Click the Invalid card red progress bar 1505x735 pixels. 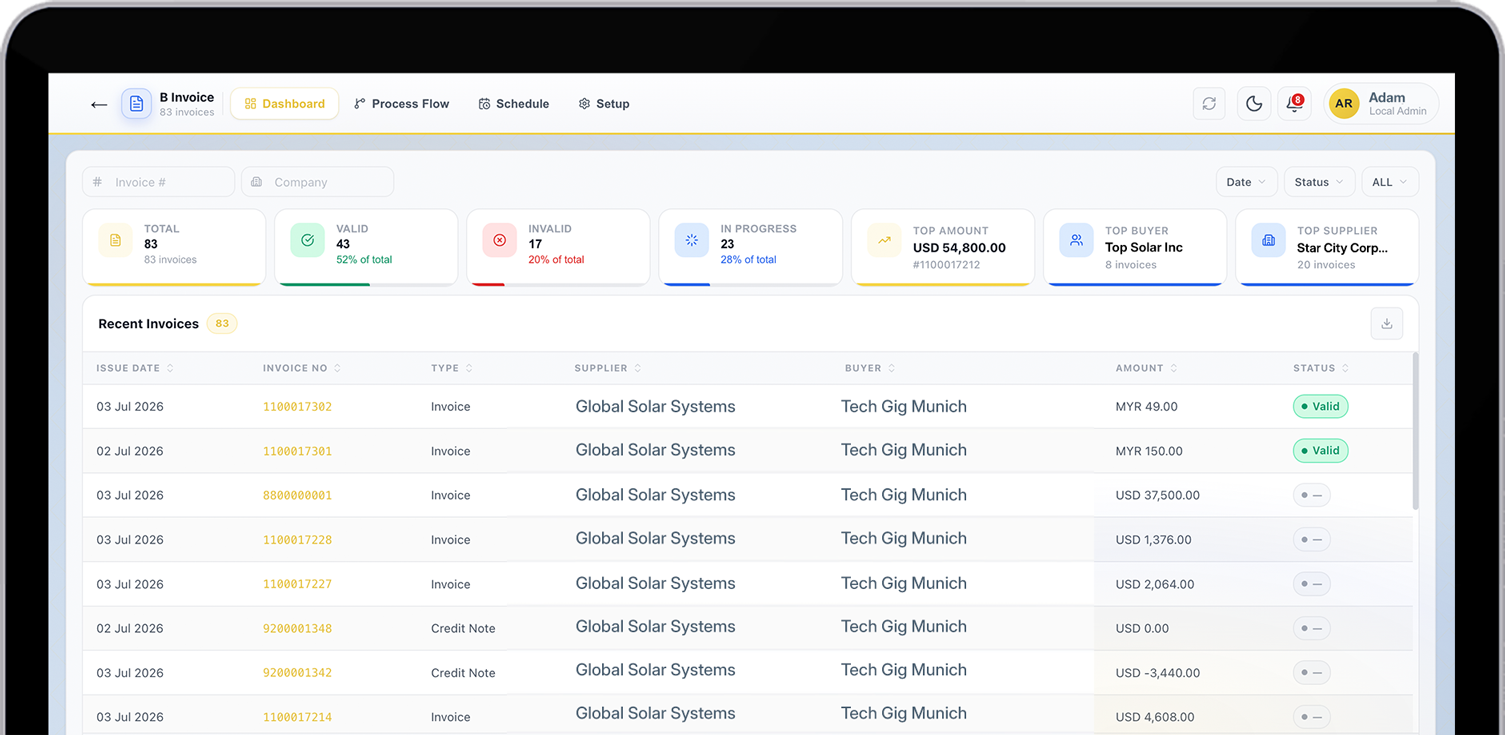[486, 284]
